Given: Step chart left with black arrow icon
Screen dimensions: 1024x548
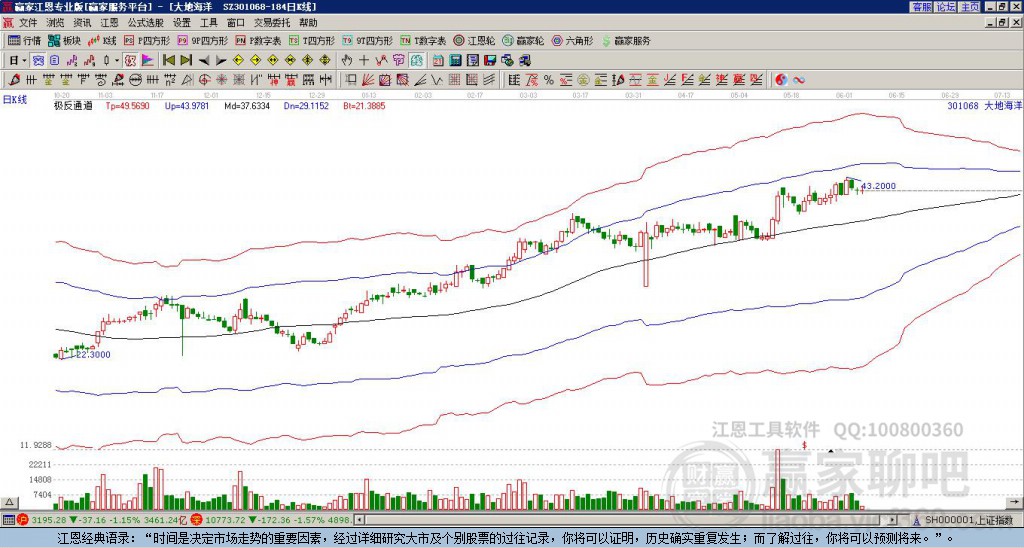Looking at the screenshot, I should (204, 60).
